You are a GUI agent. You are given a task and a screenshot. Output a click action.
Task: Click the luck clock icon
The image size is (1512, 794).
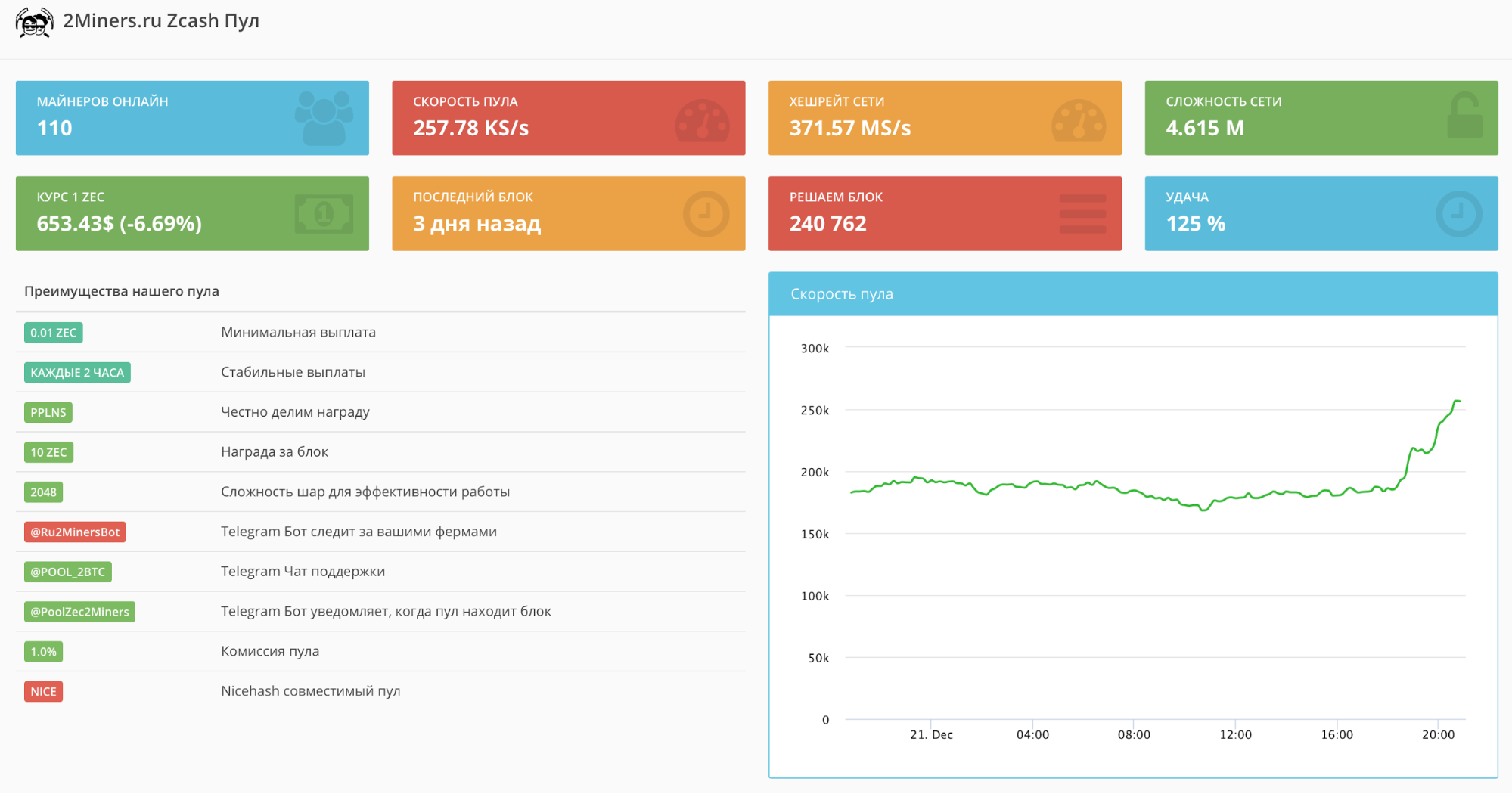[x=1458, y=214]
